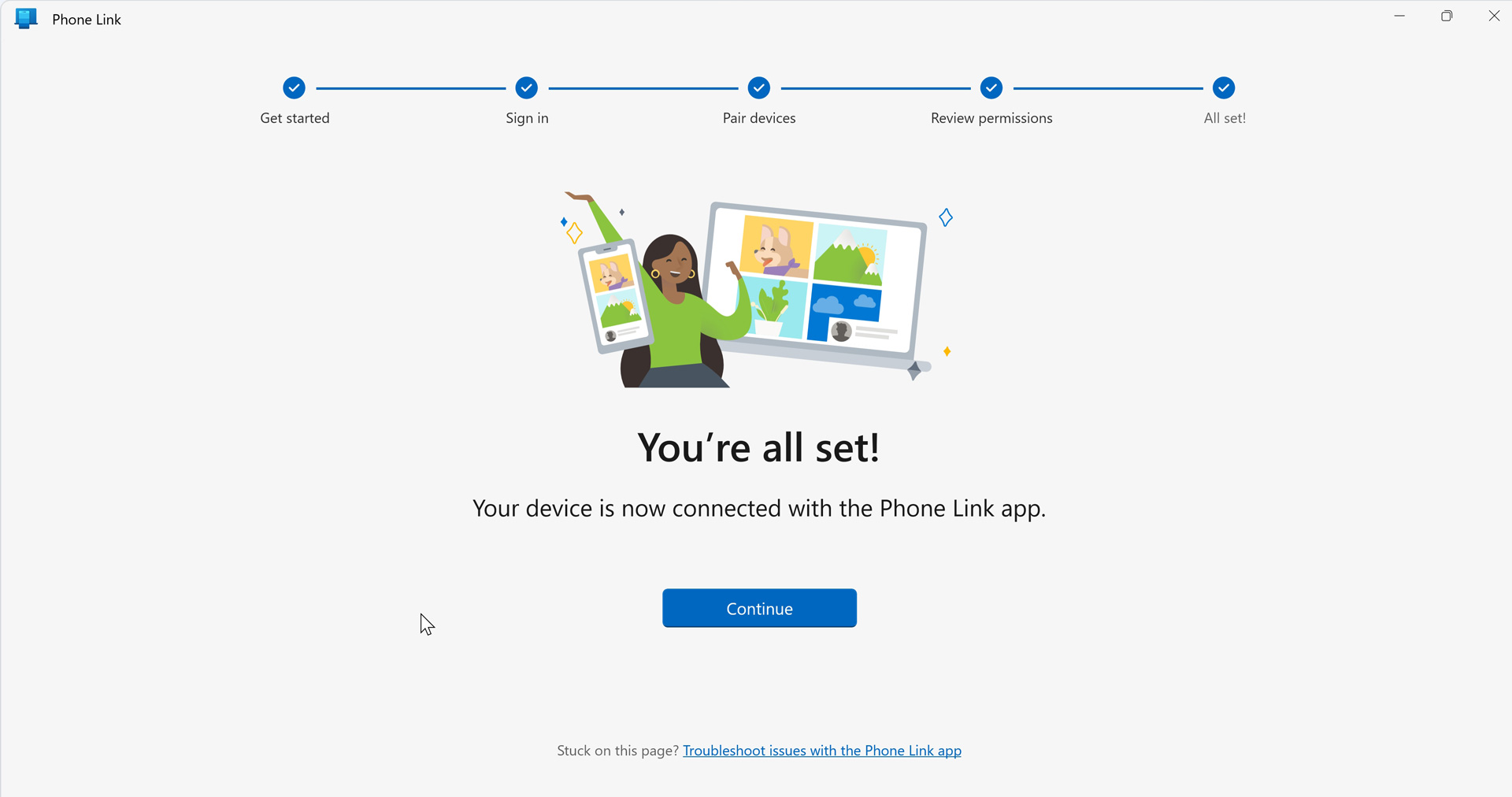Click the 'Phone Link' window title text
The height and width of the screenshot is (797, 1512).
(x=87, y=20)
